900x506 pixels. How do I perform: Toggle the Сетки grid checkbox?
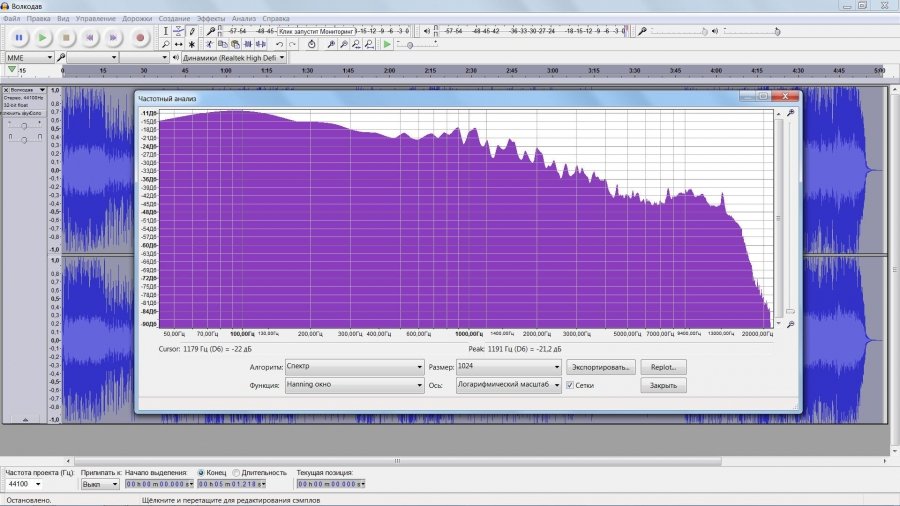(570, 385)
